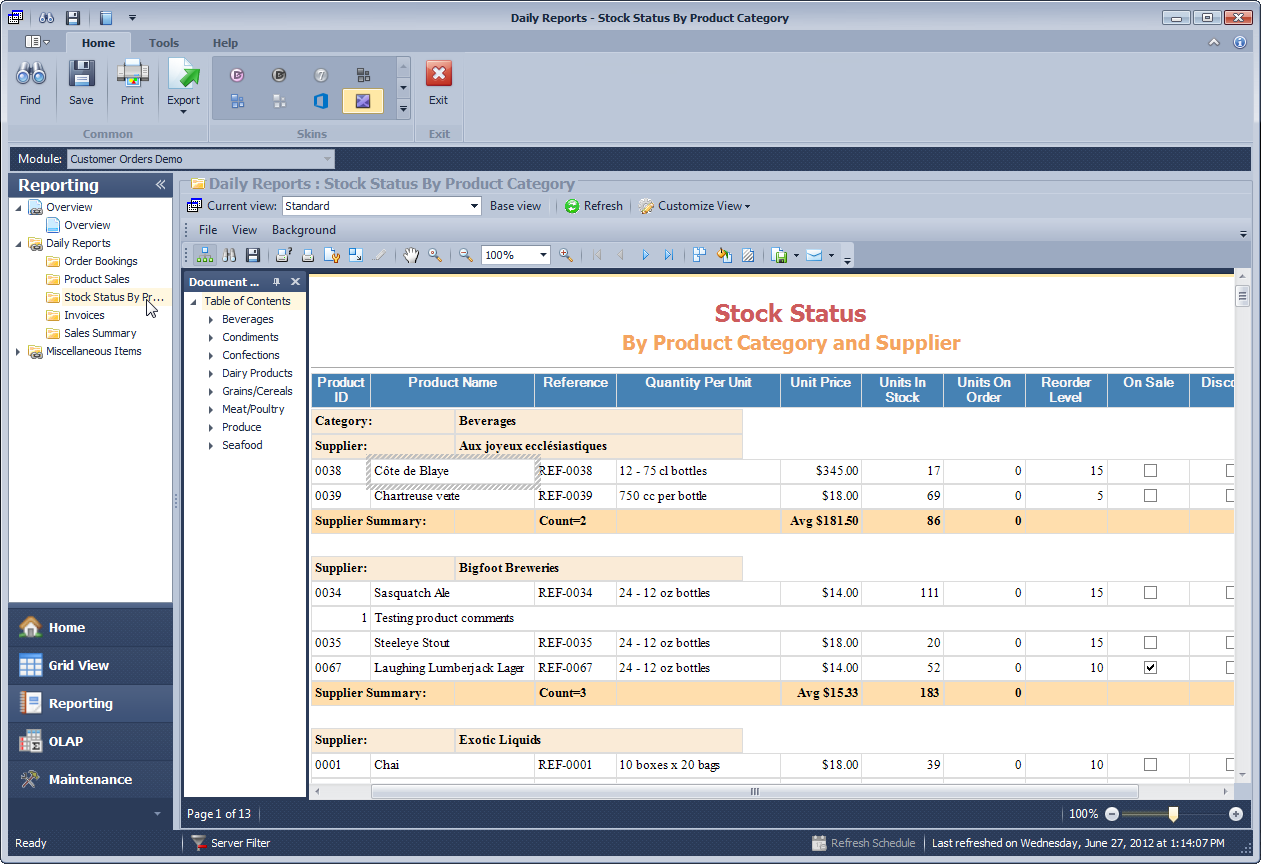Select the hand tool in report toolbar
Viewport: 1261px width, 864px height.
(x=411, y=255)
